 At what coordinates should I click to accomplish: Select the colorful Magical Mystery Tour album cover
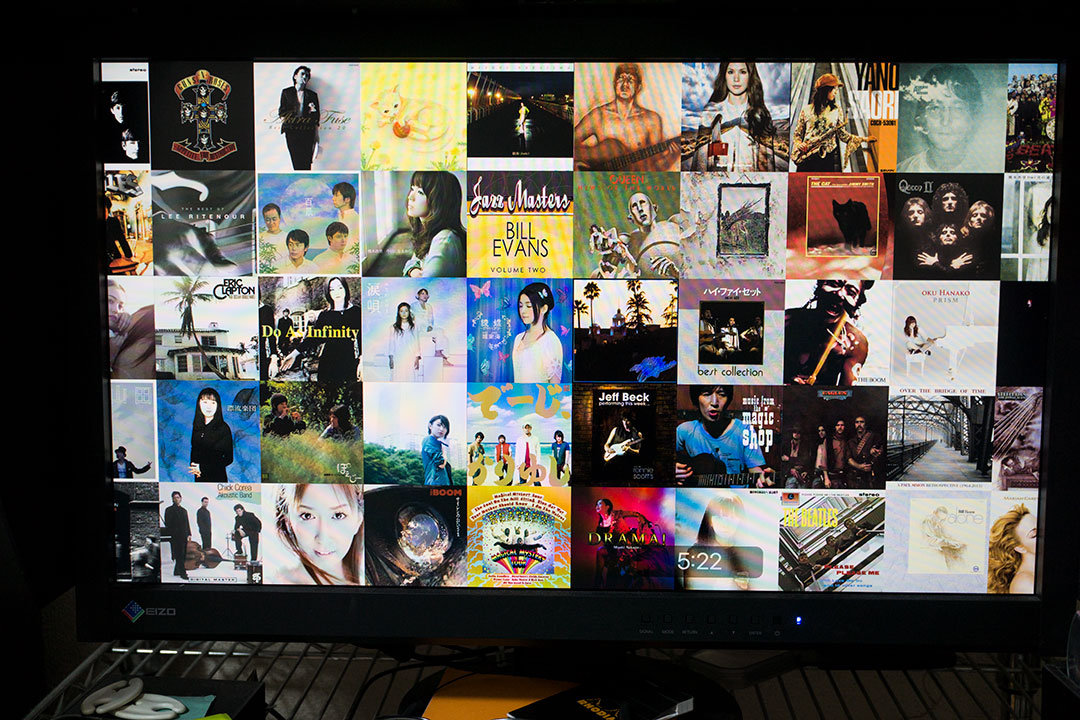519,537
